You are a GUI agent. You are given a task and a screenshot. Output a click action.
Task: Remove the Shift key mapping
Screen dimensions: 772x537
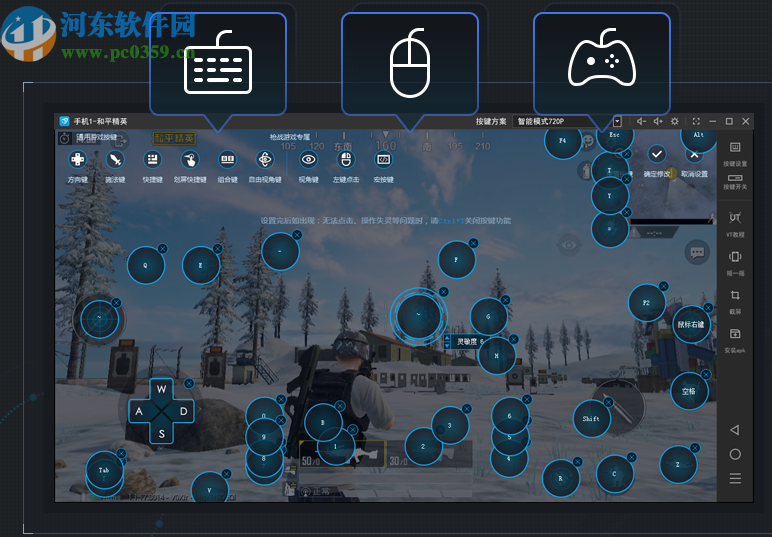(x=609, y=403)
